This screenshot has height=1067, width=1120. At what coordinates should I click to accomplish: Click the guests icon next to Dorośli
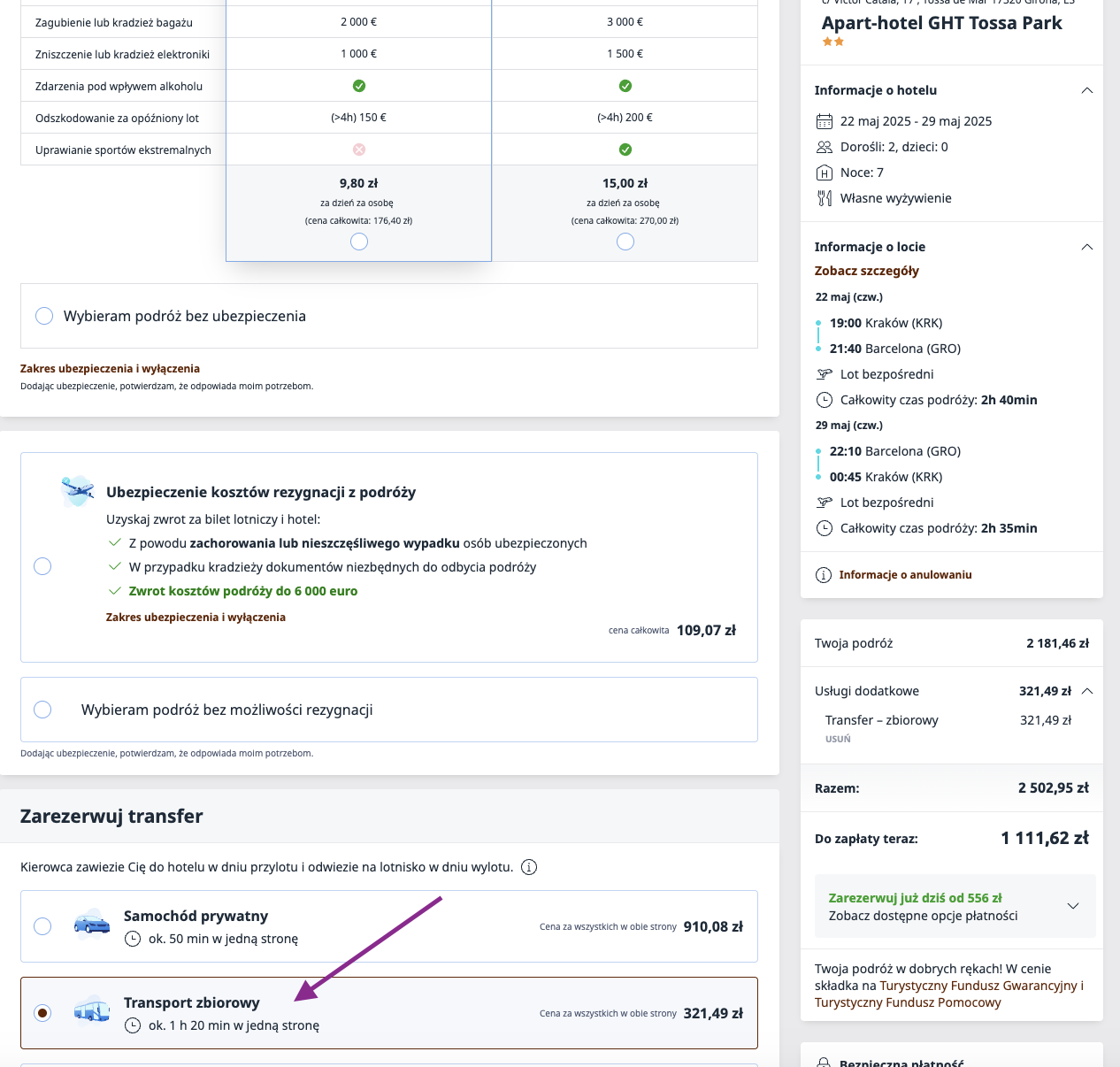coord(825,147)
